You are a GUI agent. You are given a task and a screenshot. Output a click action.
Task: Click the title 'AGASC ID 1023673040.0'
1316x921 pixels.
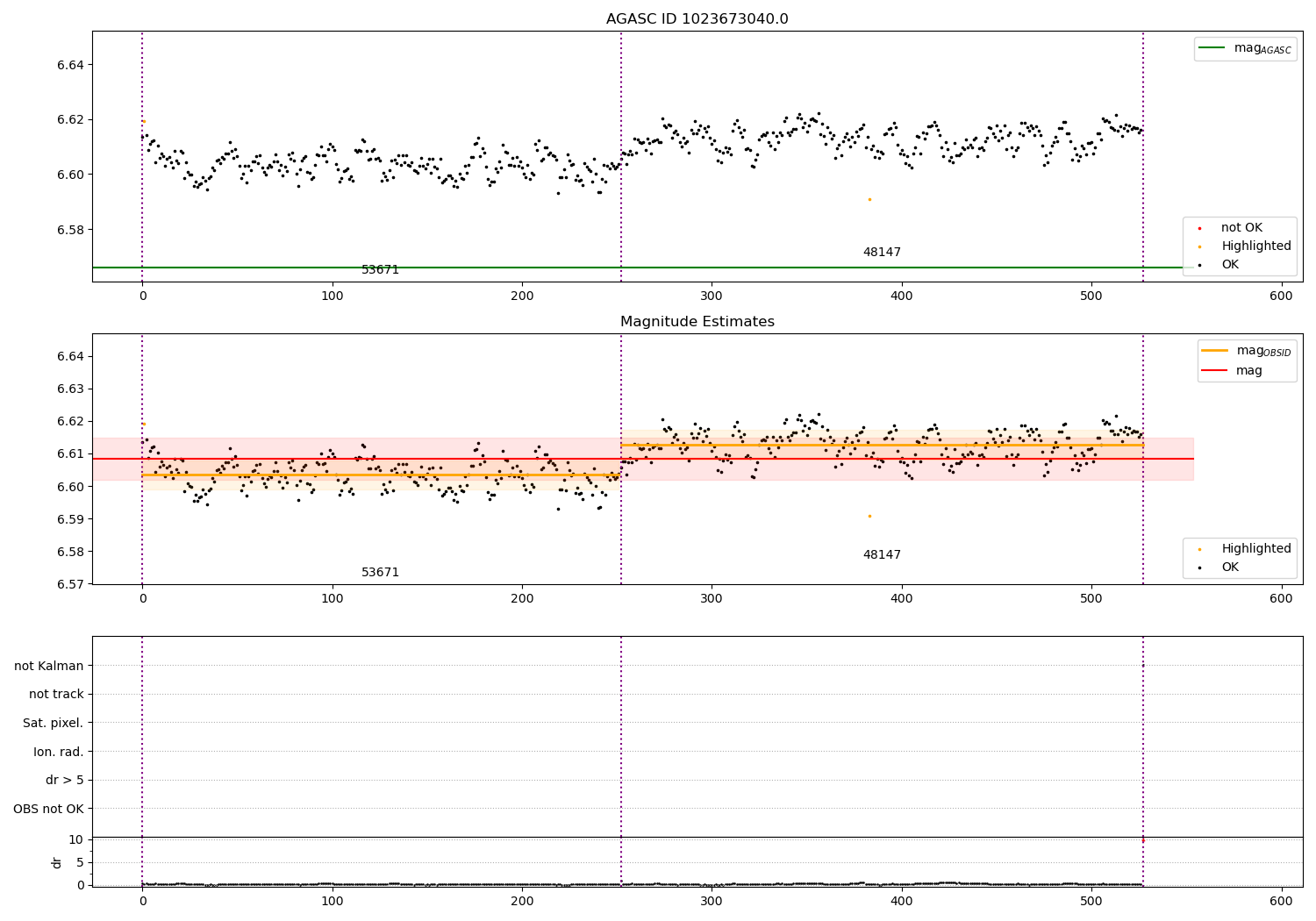point(697,19)
